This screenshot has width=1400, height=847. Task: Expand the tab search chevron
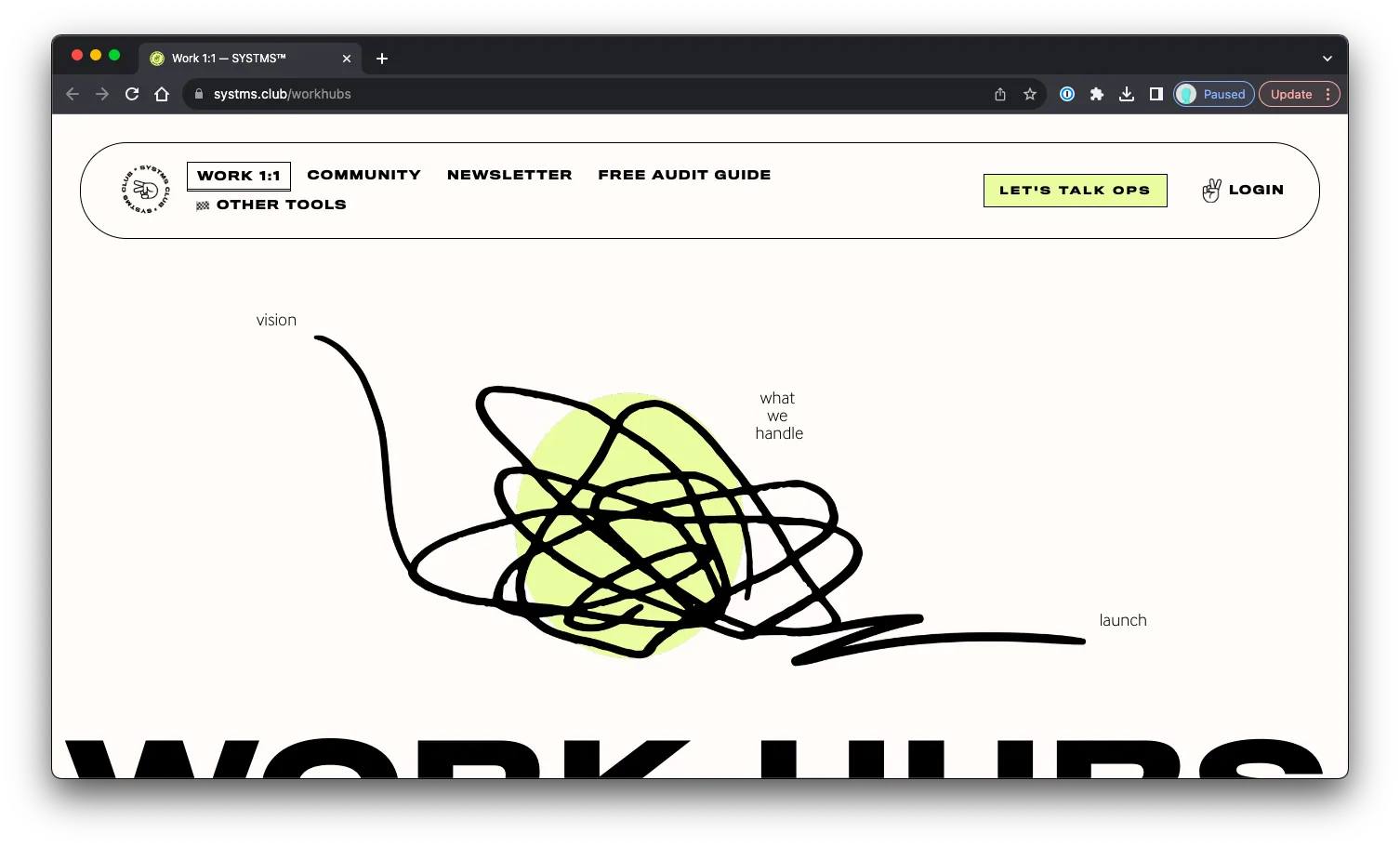(1327, 59)
